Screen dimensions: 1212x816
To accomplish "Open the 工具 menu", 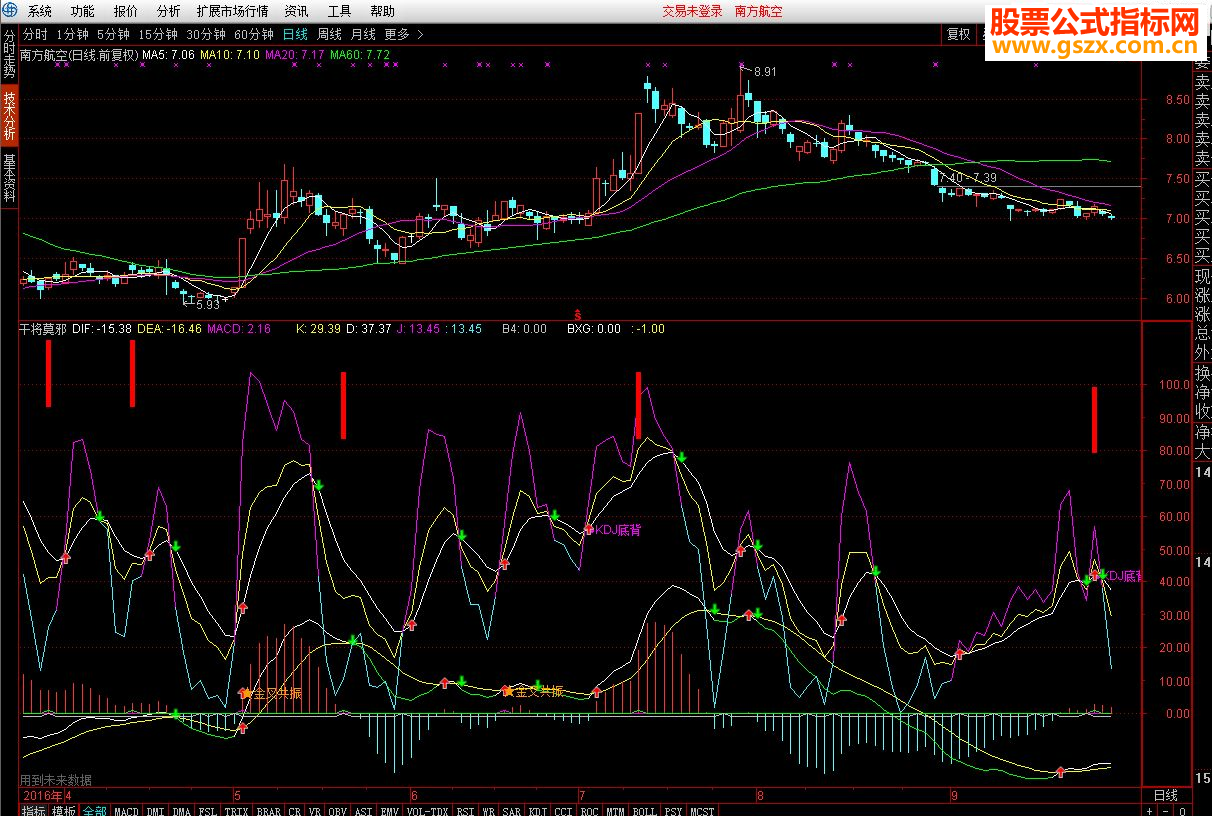I will click(339, 12).
